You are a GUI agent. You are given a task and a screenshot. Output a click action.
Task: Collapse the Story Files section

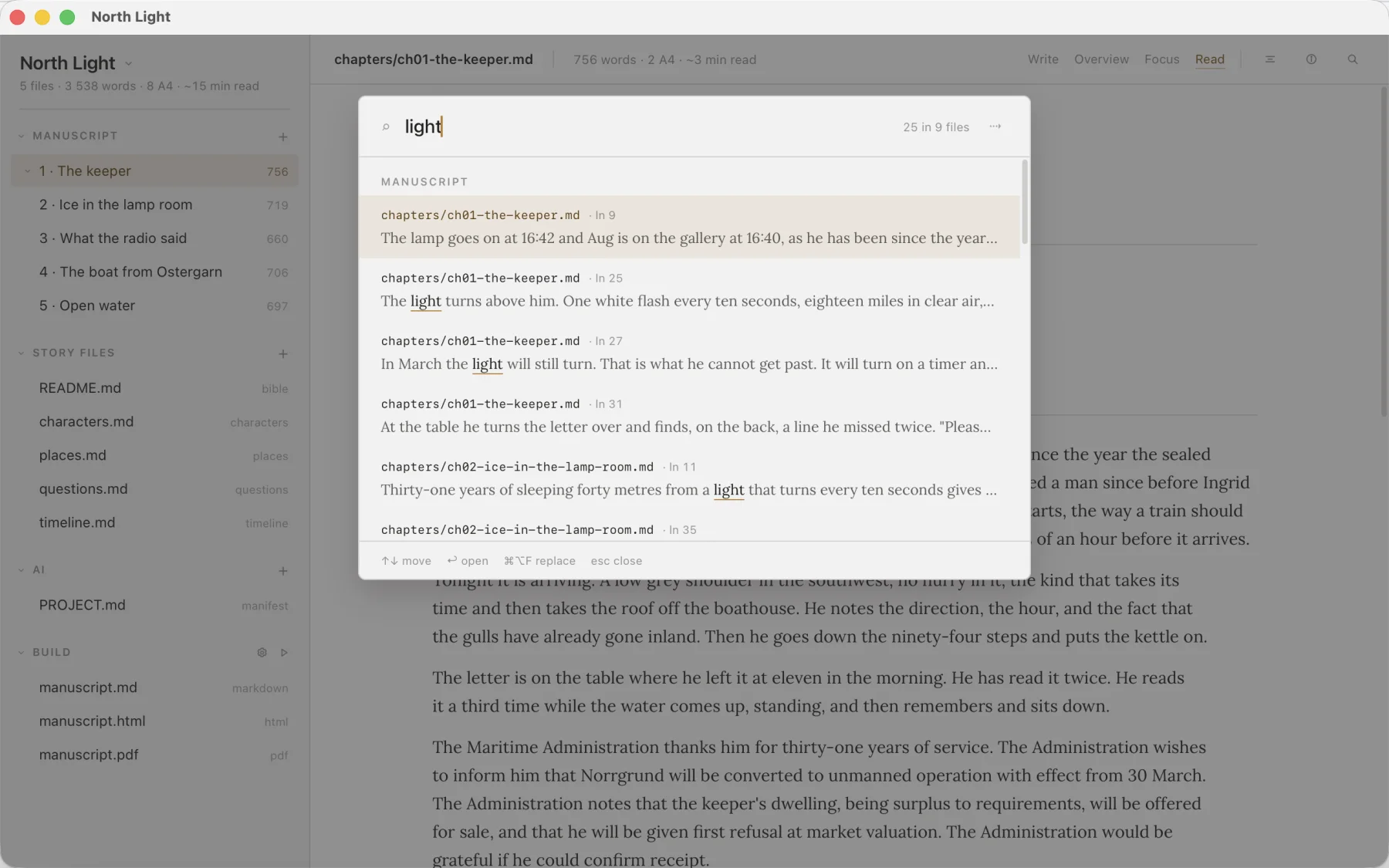coord(22,353)
